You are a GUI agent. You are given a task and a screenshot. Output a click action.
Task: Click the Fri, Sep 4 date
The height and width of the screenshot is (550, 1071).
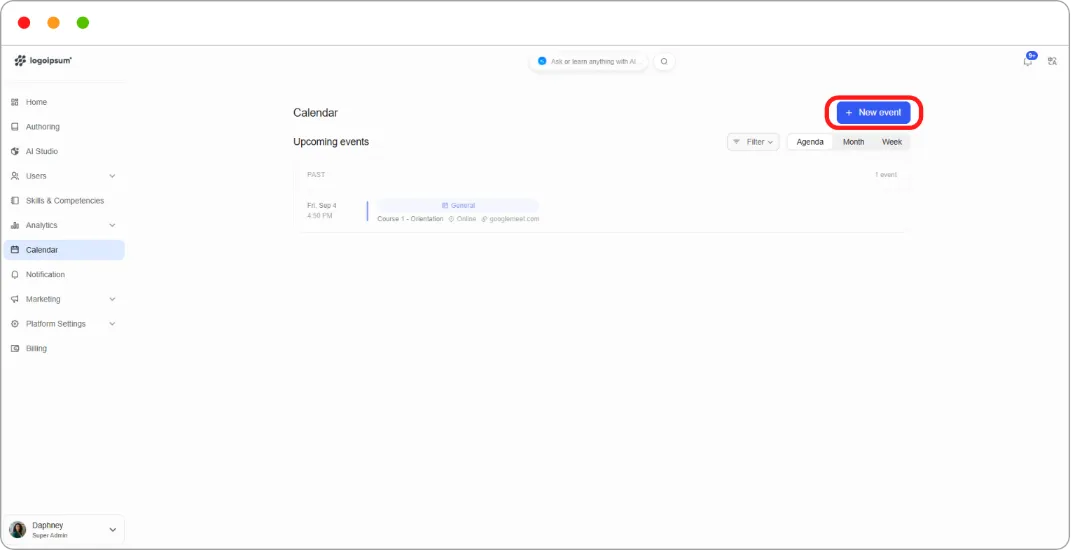pos(322,205)
